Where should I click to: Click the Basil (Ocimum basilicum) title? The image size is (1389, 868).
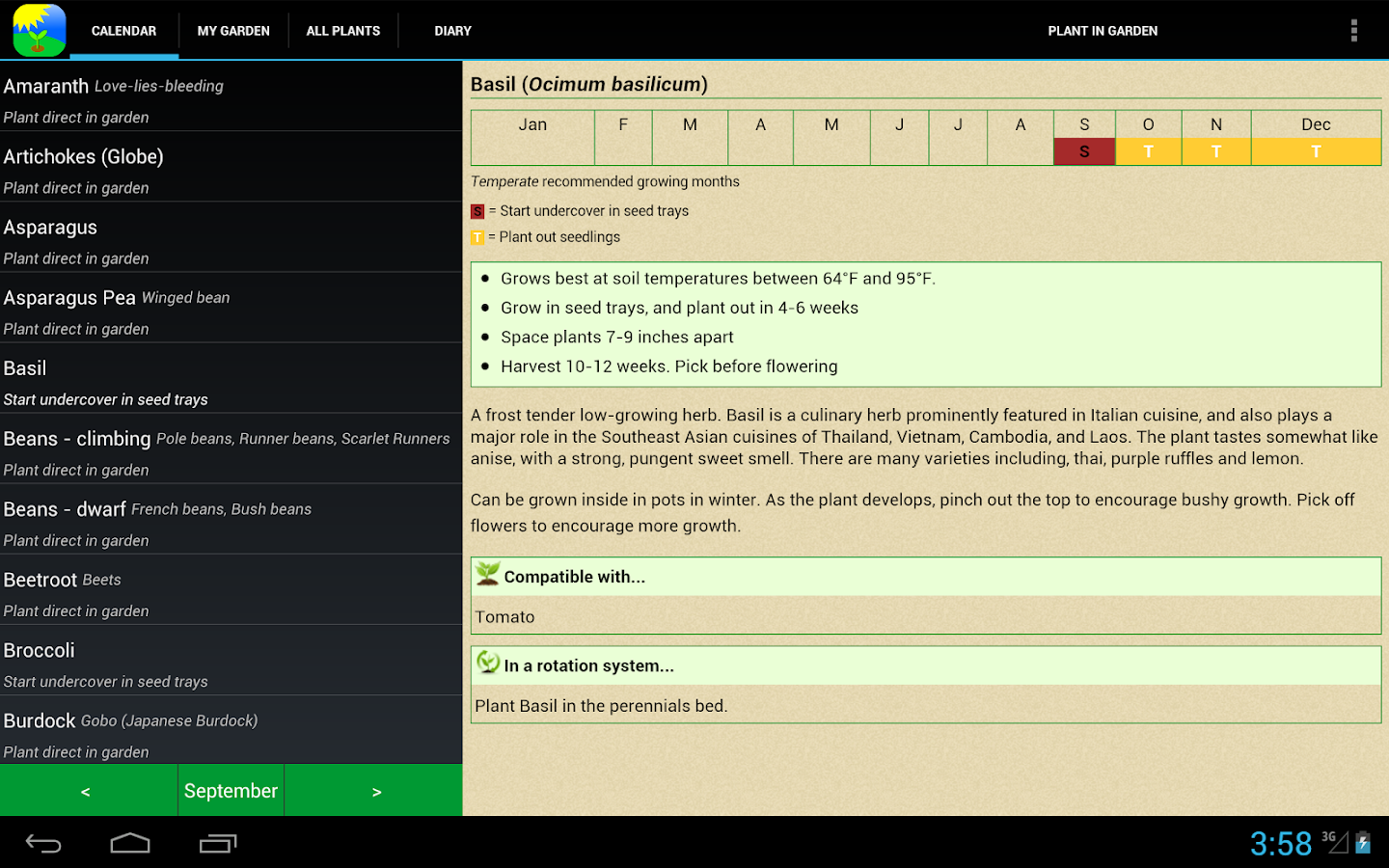pyautogui.click(x=589, y=84)
